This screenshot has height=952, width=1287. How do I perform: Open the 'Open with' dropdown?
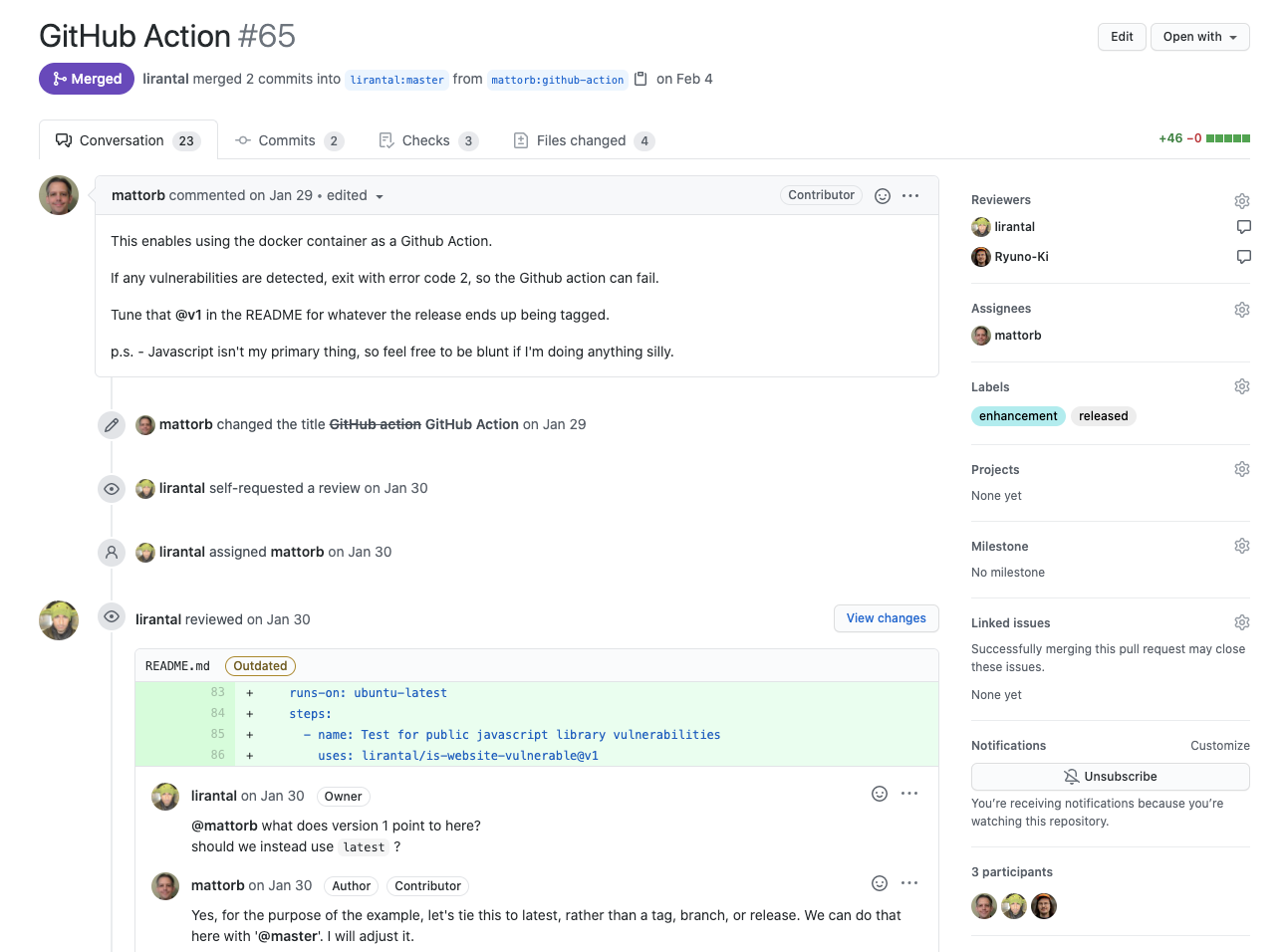[1199, 37]
